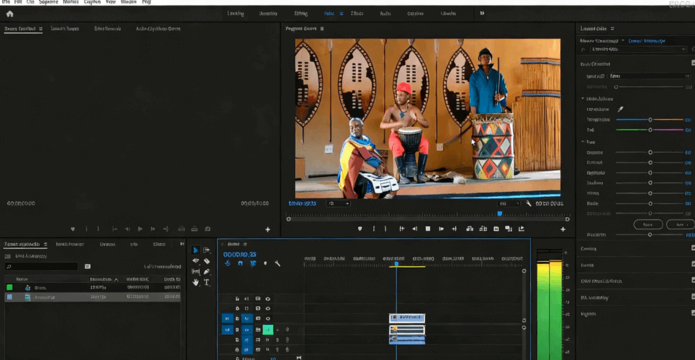
Task: Open the Program monitor zoom level dropdown
Action: click(339, 203)
